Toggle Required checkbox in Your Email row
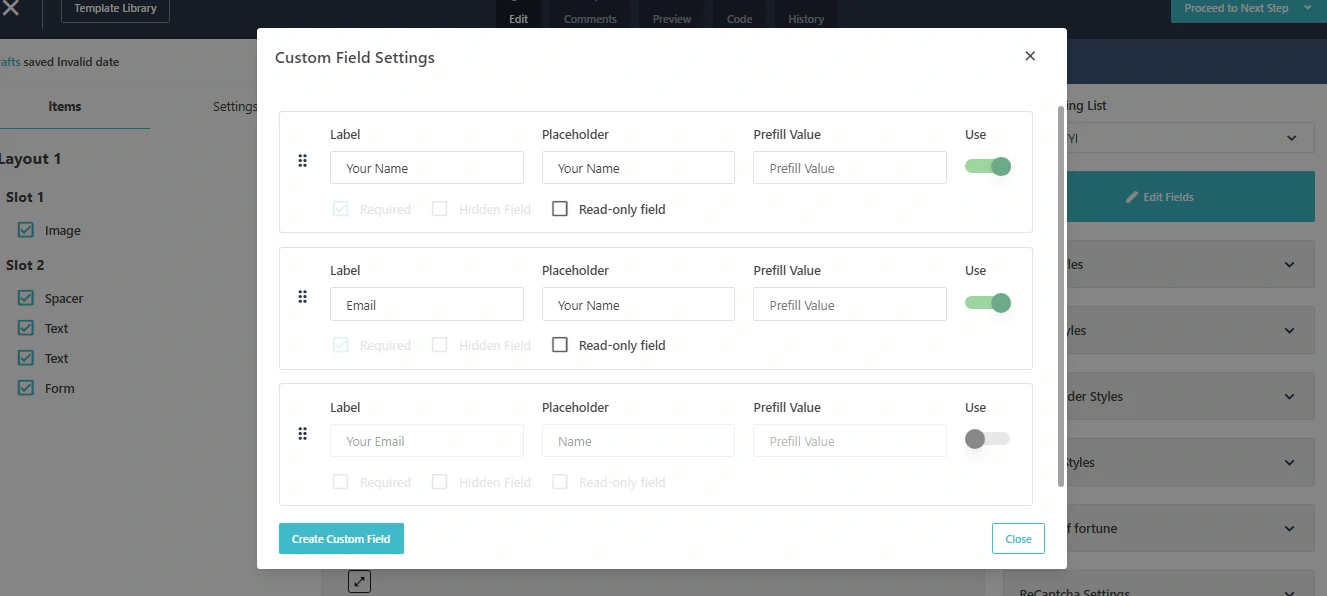 coord(341,482)
